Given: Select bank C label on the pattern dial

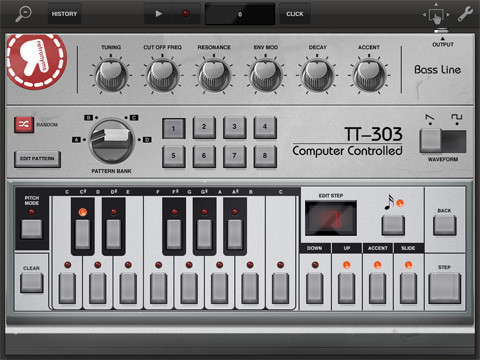Looking at the screenshot, I should (134, 118).
